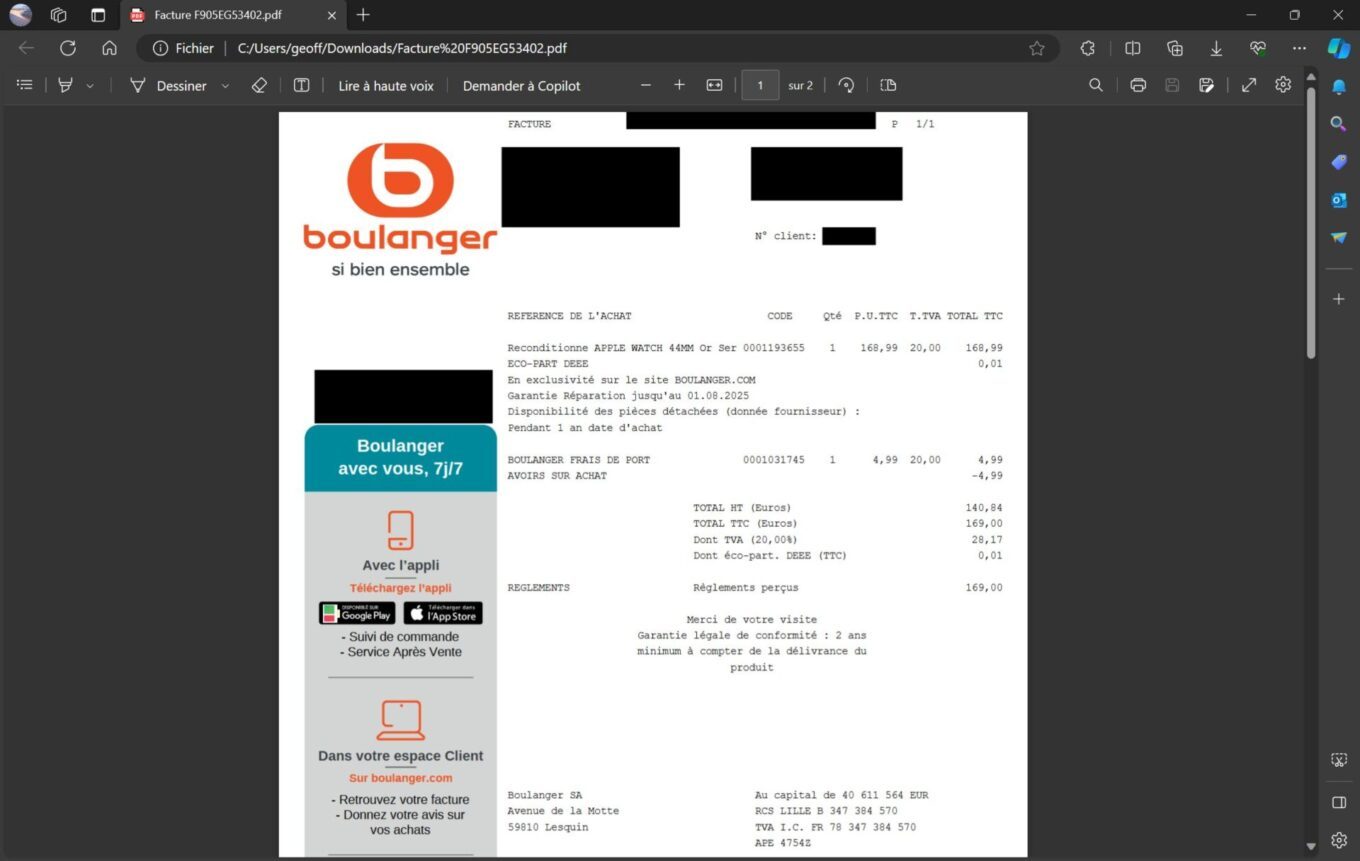Screen dimensions: 1360x861
Task: Click Demander à Copilot
Action: [x=521, y=86]
